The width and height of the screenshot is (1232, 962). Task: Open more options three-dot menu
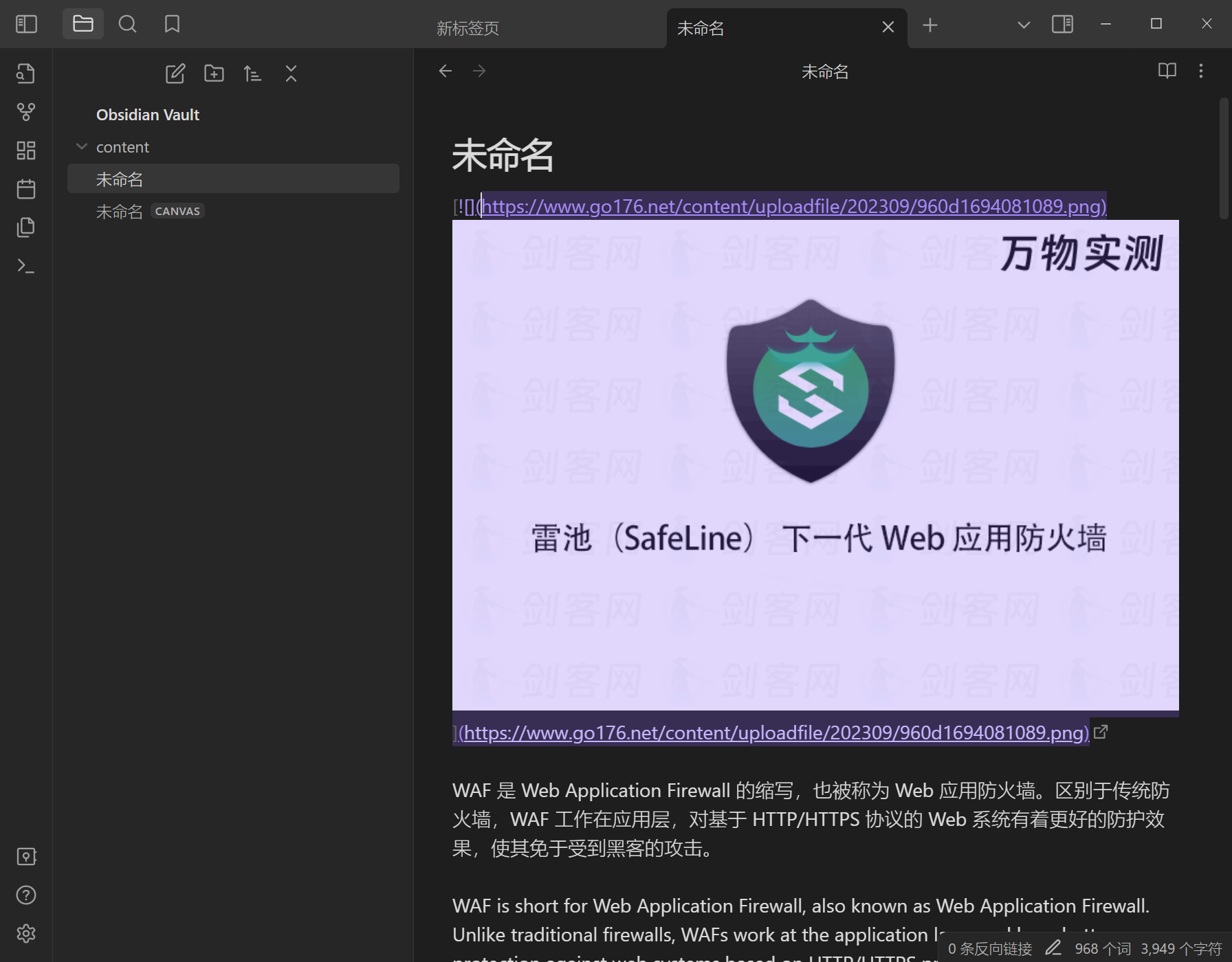click(x=1201, y=71)
